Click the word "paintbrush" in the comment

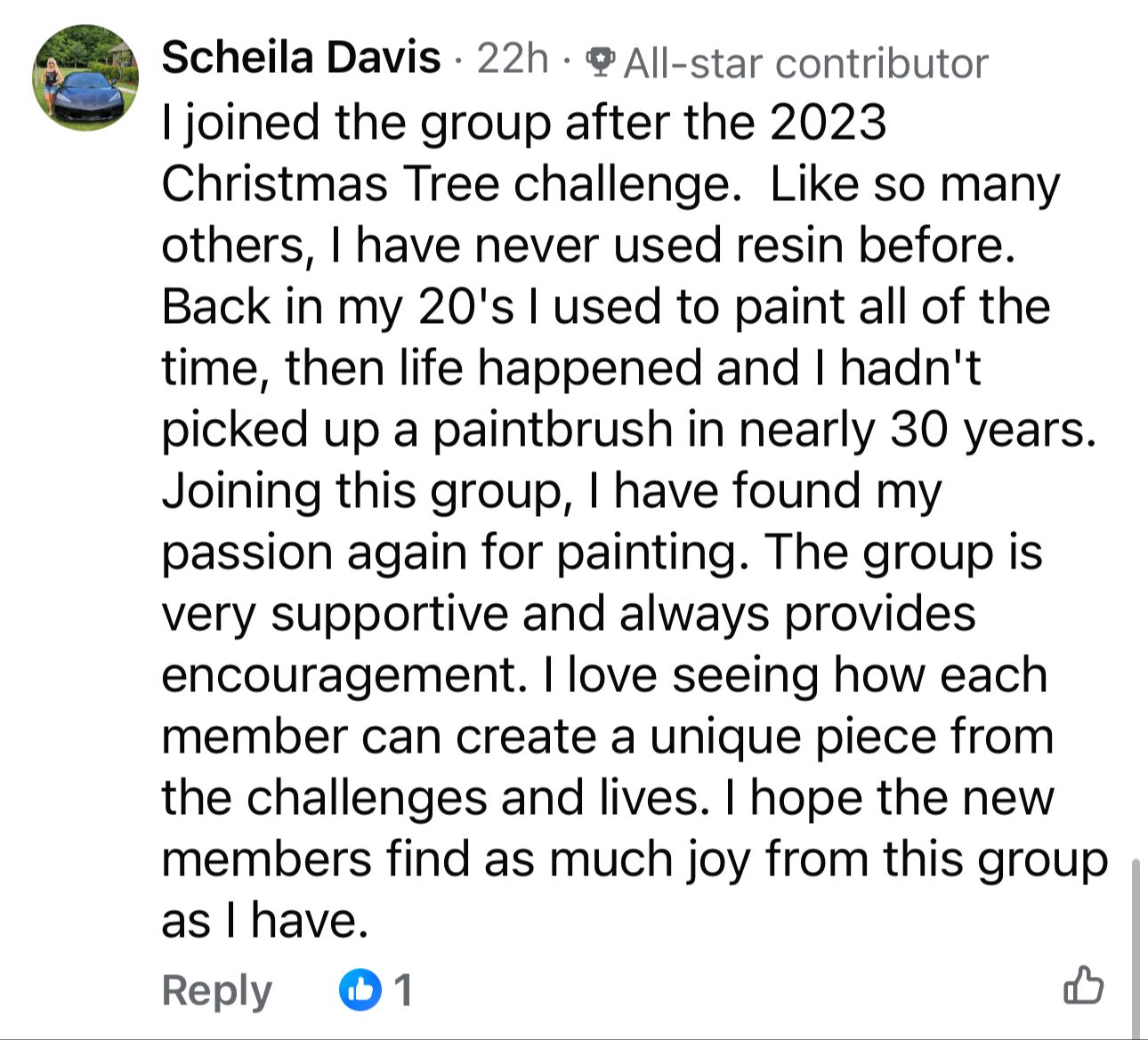552,430
